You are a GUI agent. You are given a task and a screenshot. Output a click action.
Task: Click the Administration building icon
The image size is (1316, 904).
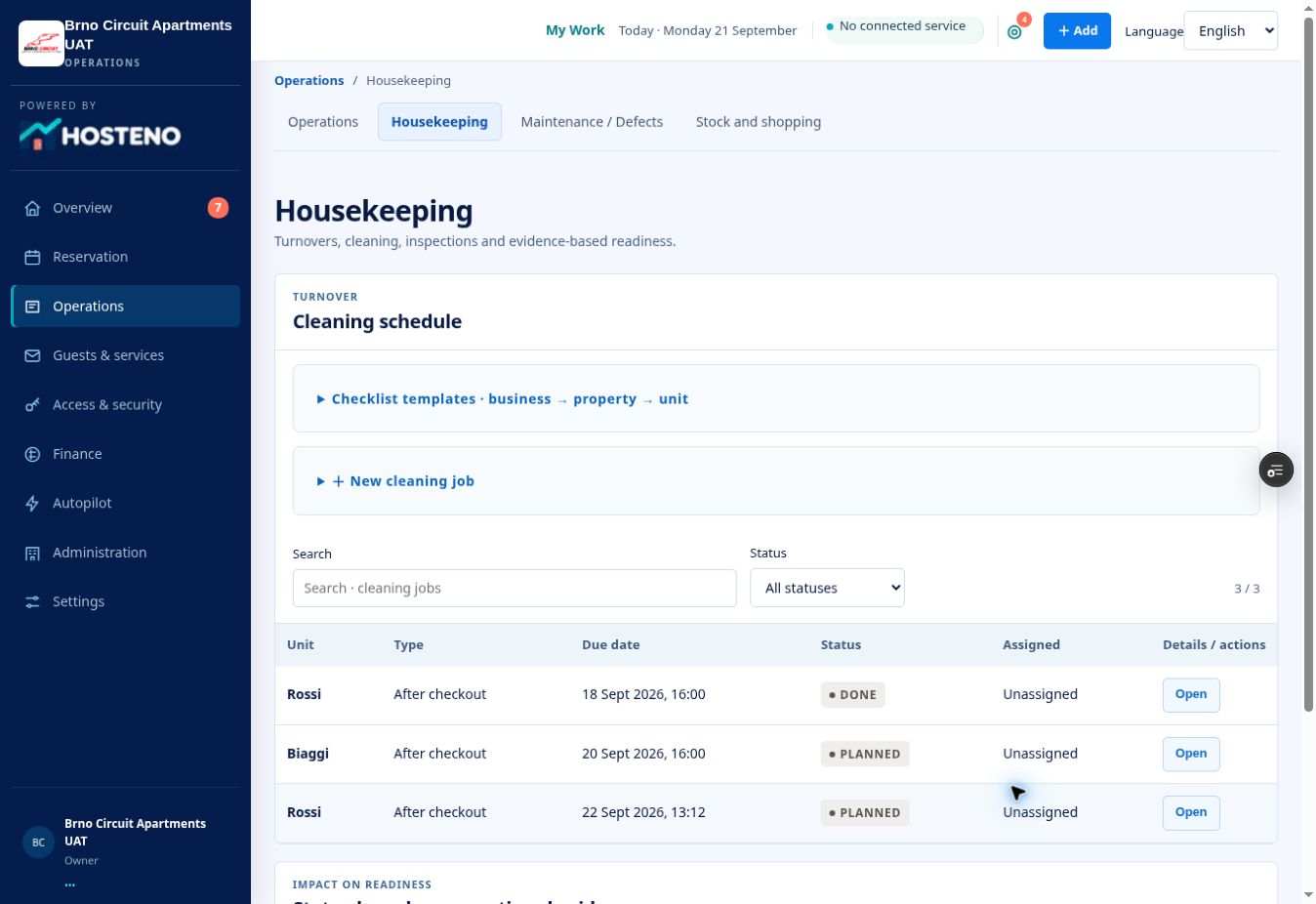click(x=32, y=553)
